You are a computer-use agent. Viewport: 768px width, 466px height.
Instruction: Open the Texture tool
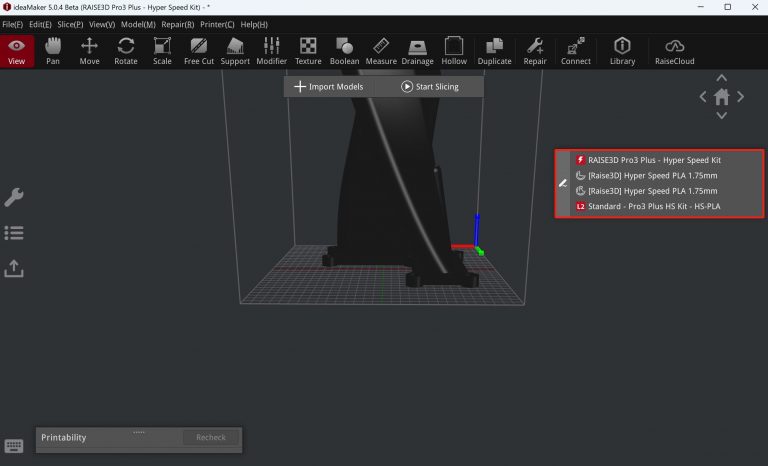point(308,51)
